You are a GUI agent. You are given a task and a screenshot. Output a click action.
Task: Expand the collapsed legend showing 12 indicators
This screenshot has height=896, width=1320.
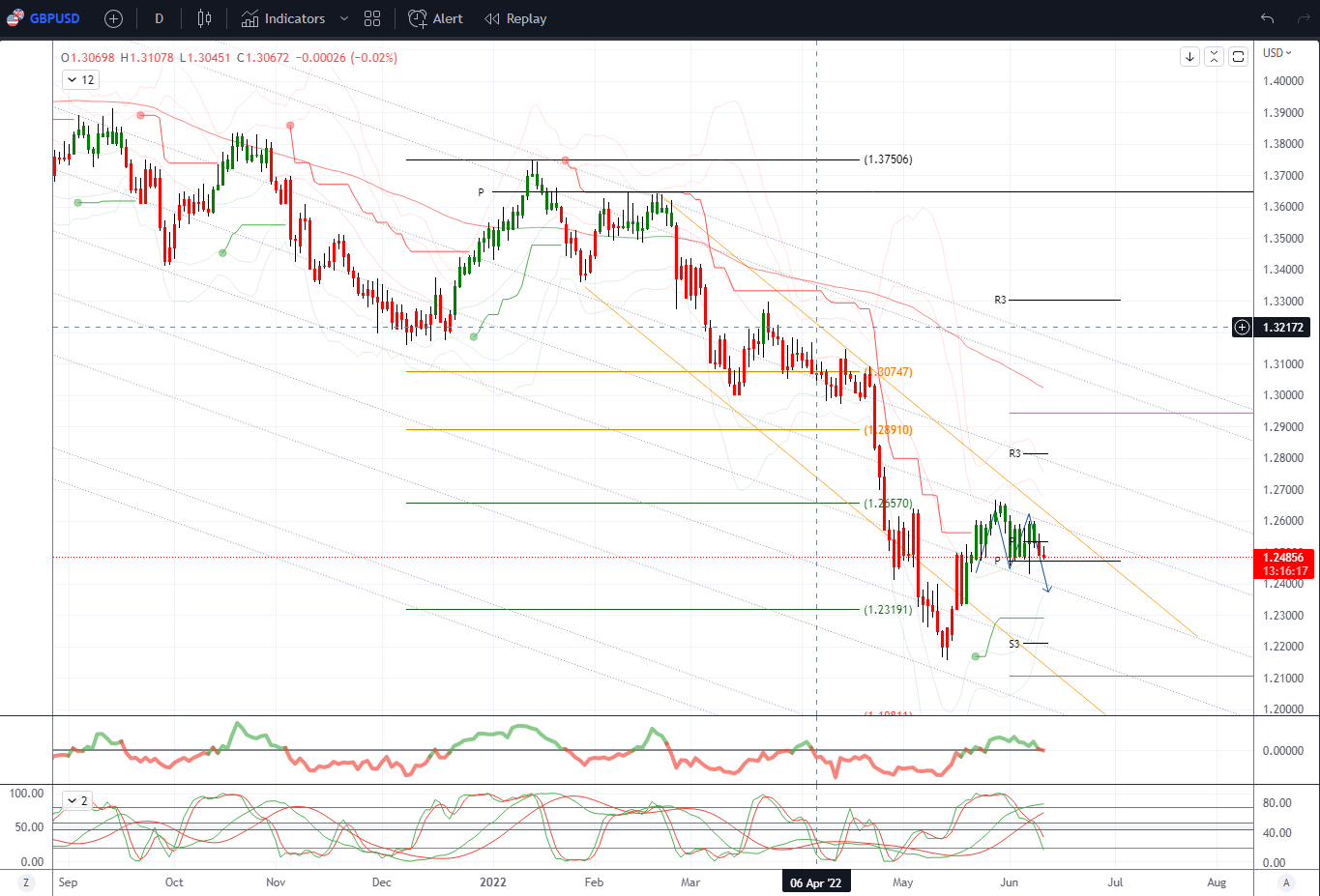click(80, 80)
